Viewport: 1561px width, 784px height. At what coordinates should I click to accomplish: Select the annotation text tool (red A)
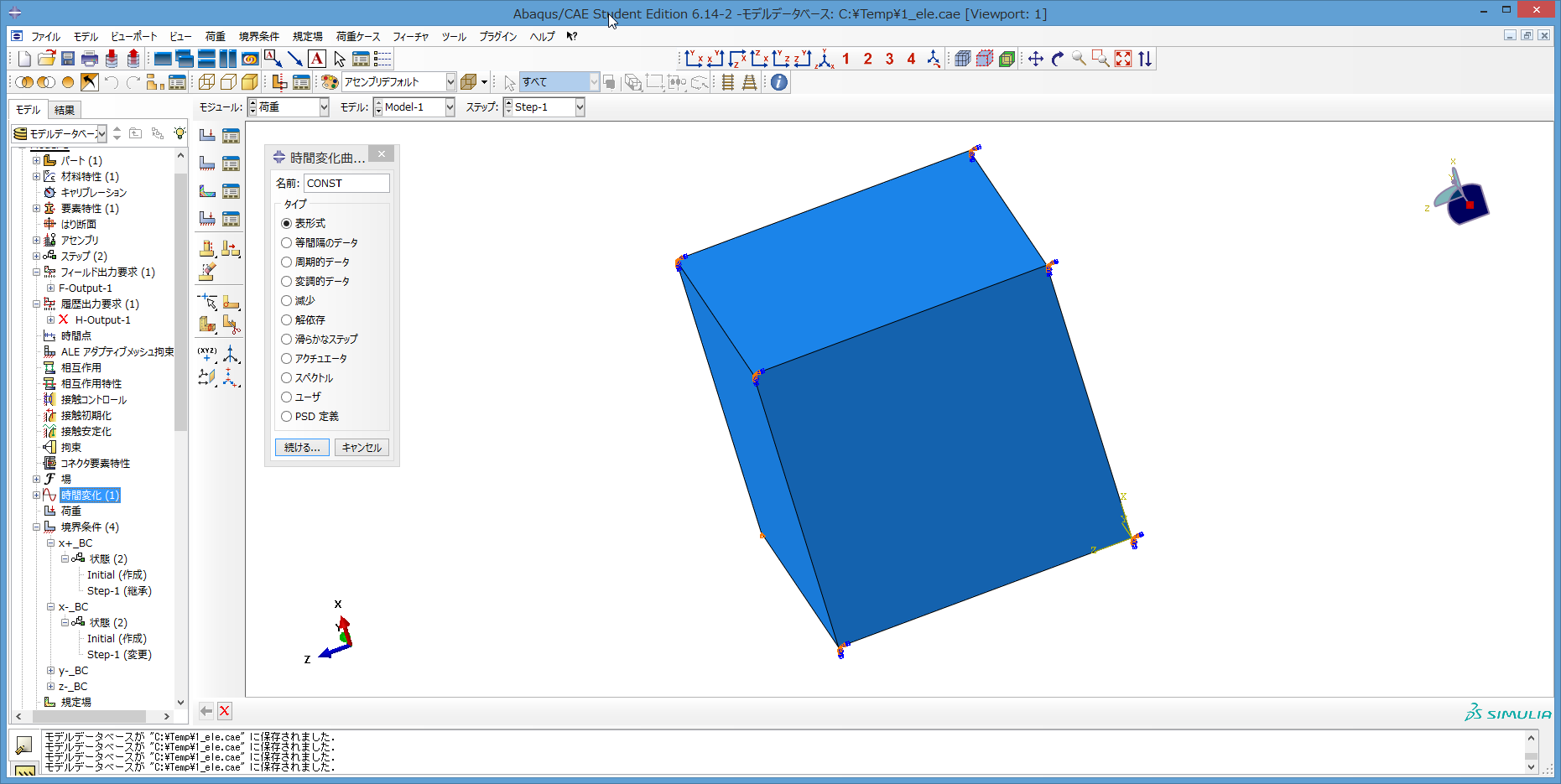click(x=317, y=59)
